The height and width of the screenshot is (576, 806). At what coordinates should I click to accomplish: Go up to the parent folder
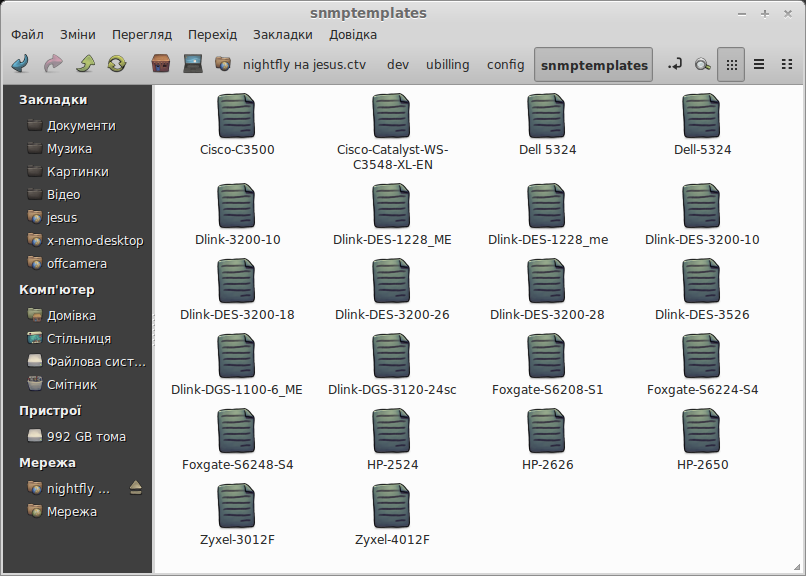point(85,64)
